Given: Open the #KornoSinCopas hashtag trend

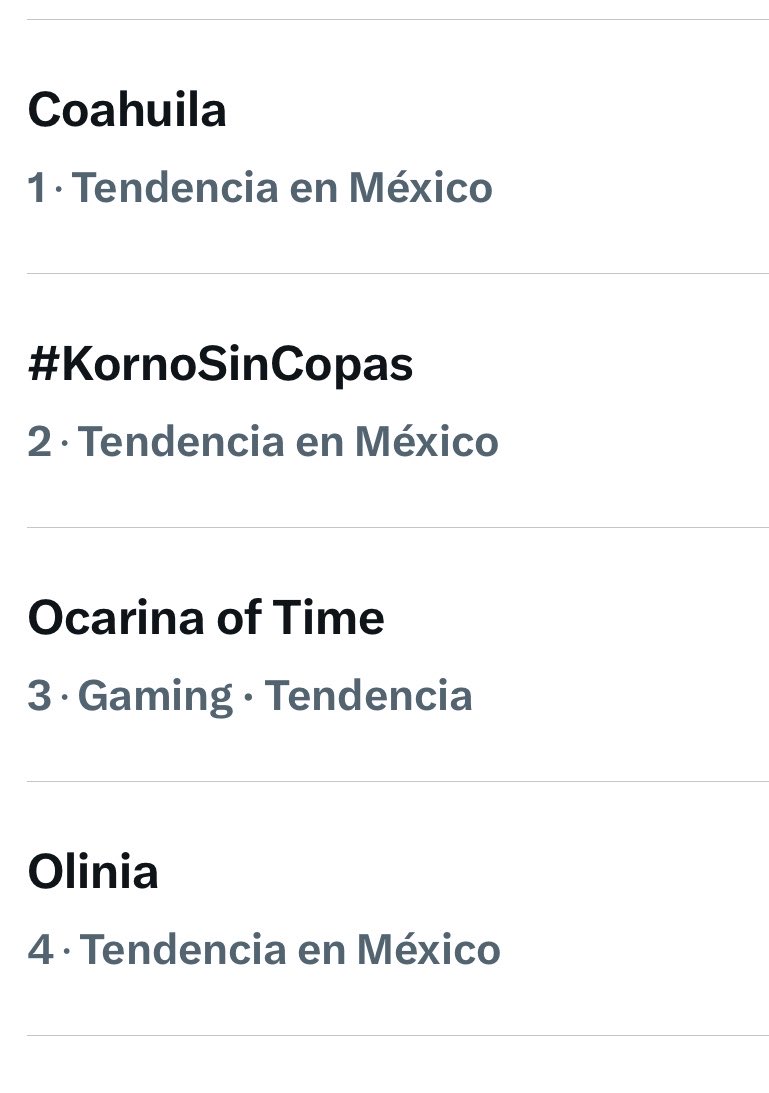Looking at the screenshot, I should (x=220, y=365).
